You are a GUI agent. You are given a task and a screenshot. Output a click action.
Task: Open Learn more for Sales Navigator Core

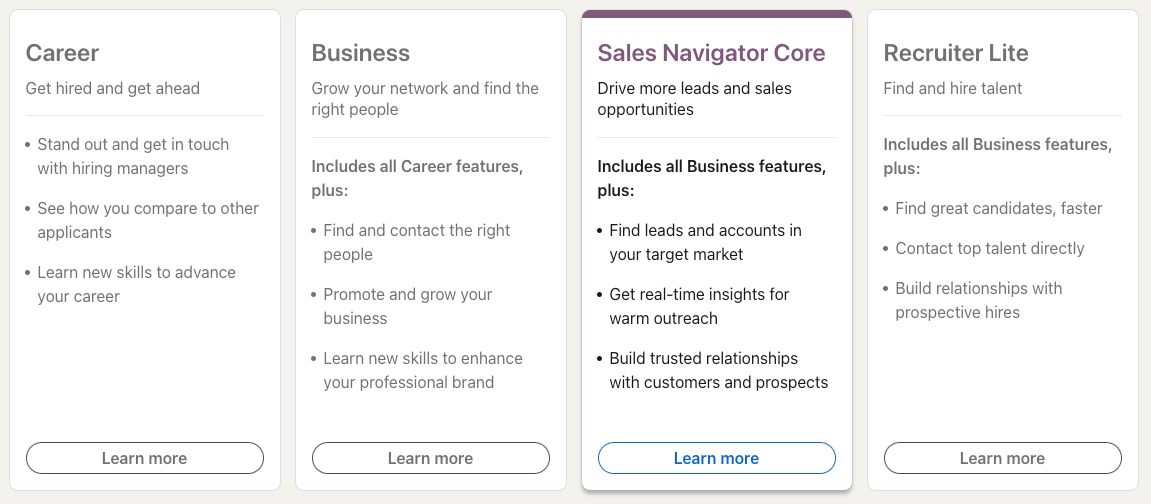[x=716, y=458]
